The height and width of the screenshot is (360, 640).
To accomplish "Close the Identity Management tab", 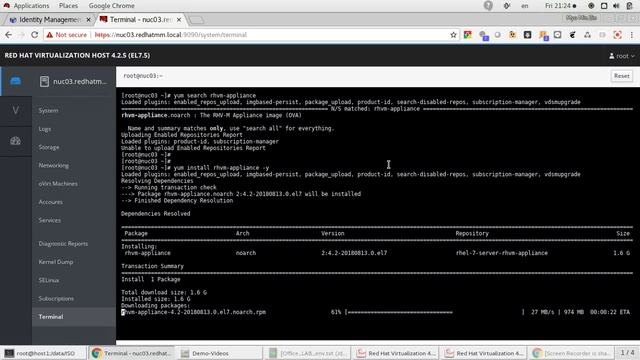I will tap(88, 20).
